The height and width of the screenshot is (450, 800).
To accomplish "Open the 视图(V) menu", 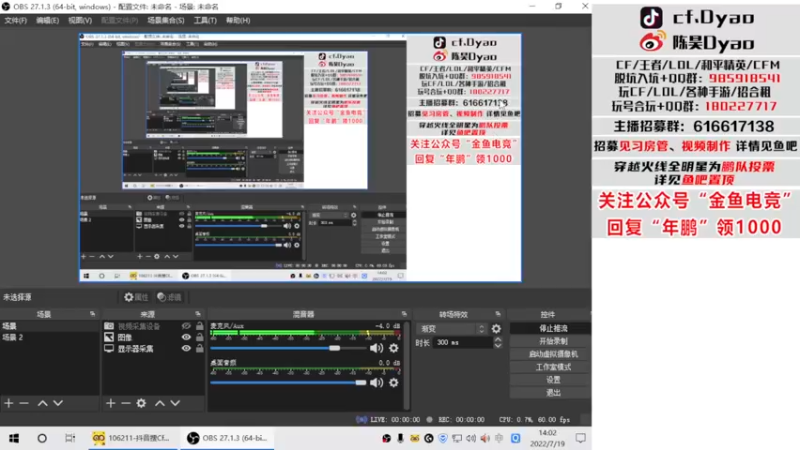I will (x=80, y=20).
